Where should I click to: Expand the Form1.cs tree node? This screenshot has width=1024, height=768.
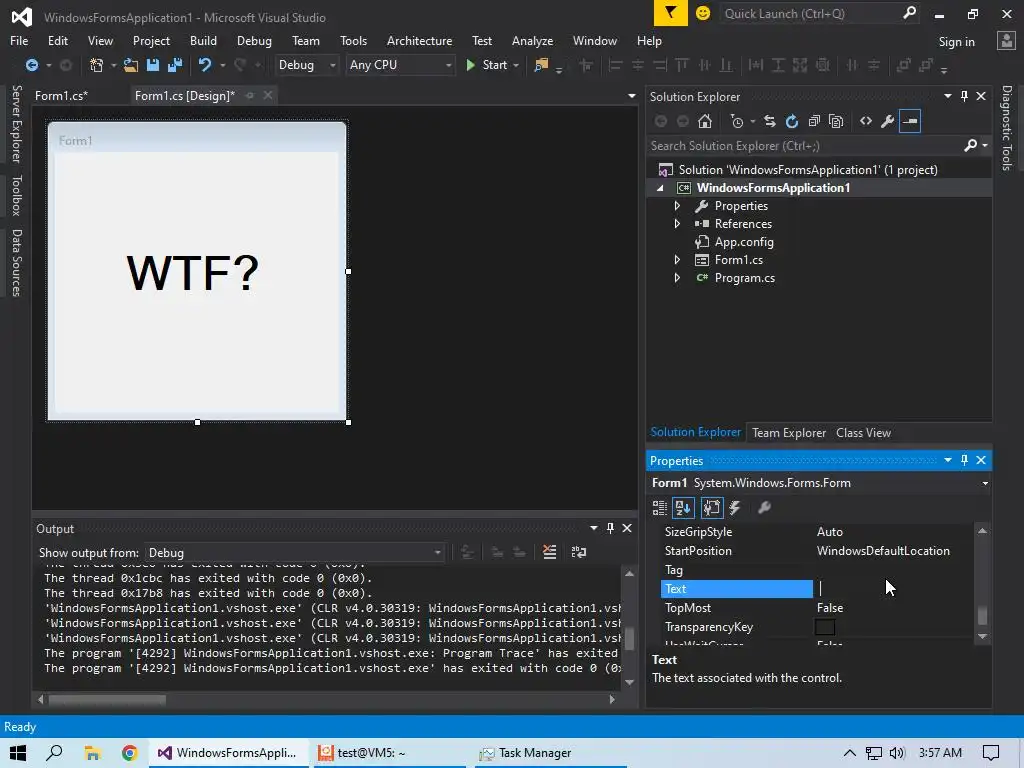pyautogui.click(x=677, y=260)
